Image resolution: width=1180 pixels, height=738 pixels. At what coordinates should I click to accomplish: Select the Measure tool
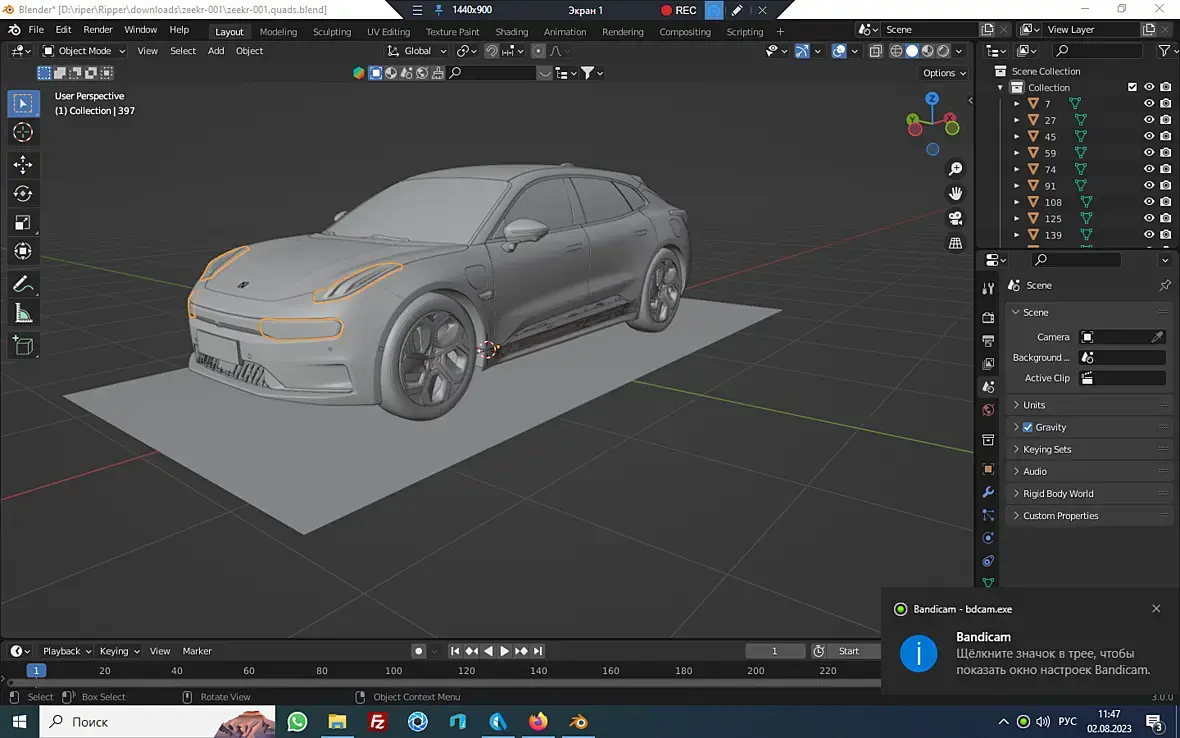click(23, 314)
